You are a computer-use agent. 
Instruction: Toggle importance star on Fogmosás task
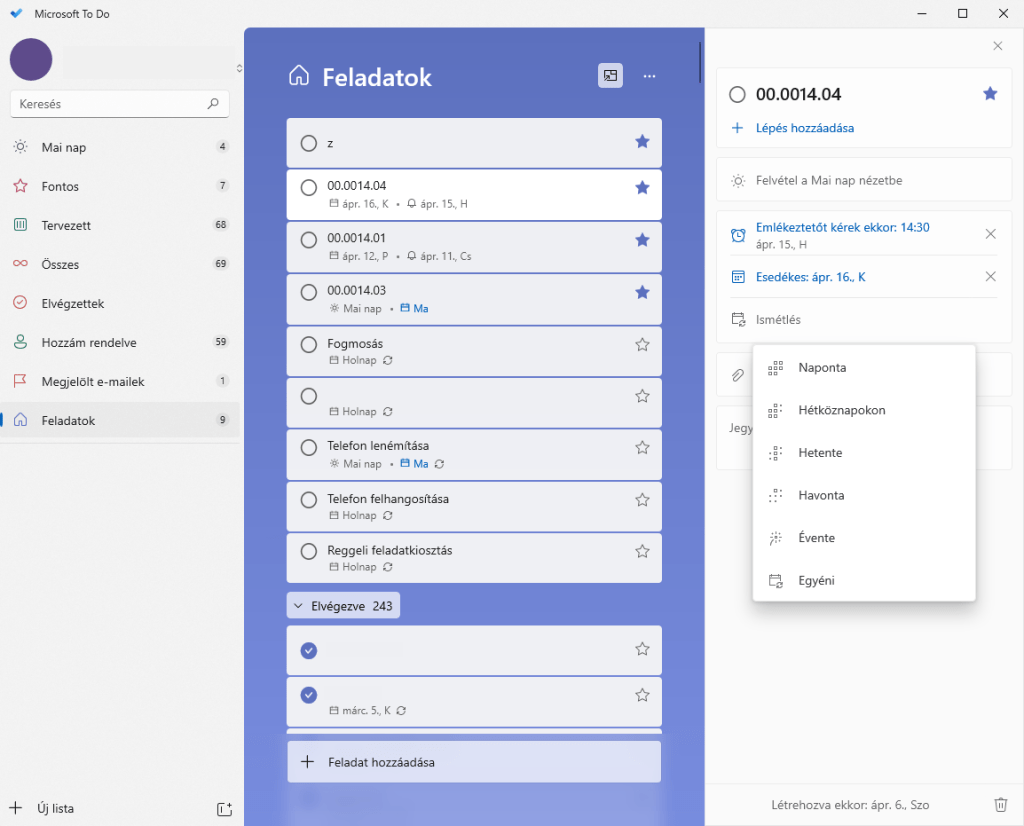coord(642,344)
